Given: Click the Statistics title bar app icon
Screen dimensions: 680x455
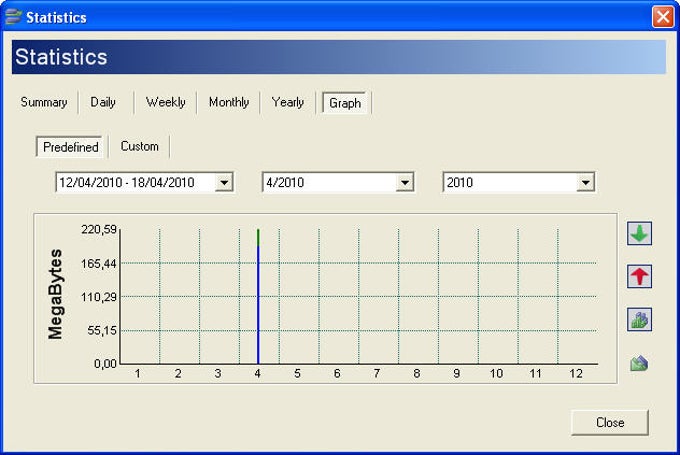Looking at the screenshot, I should coord(13,17).
